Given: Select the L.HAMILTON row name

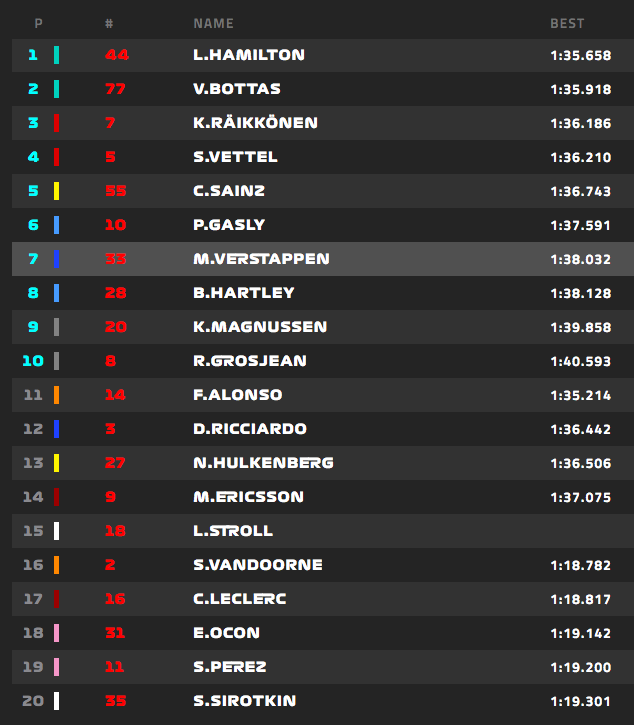Looking at the screenshot, I should pyautogui.click(x=248, y=55).
